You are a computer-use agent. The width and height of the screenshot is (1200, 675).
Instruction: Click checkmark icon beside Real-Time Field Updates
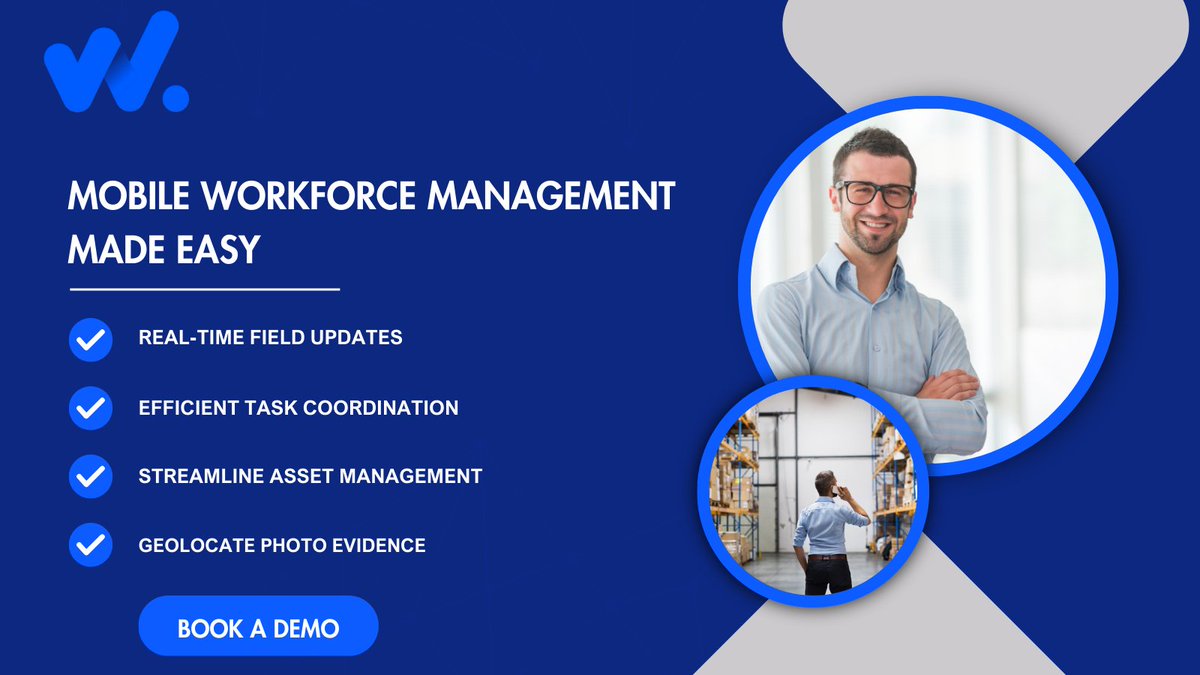(91, 339)
